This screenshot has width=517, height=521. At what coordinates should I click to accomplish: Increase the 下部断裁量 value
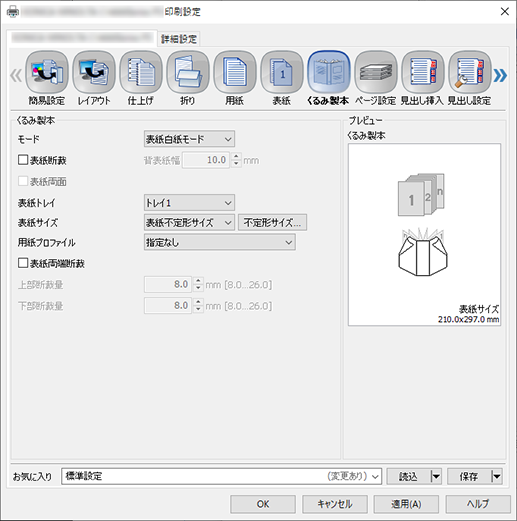coord(198,302)
